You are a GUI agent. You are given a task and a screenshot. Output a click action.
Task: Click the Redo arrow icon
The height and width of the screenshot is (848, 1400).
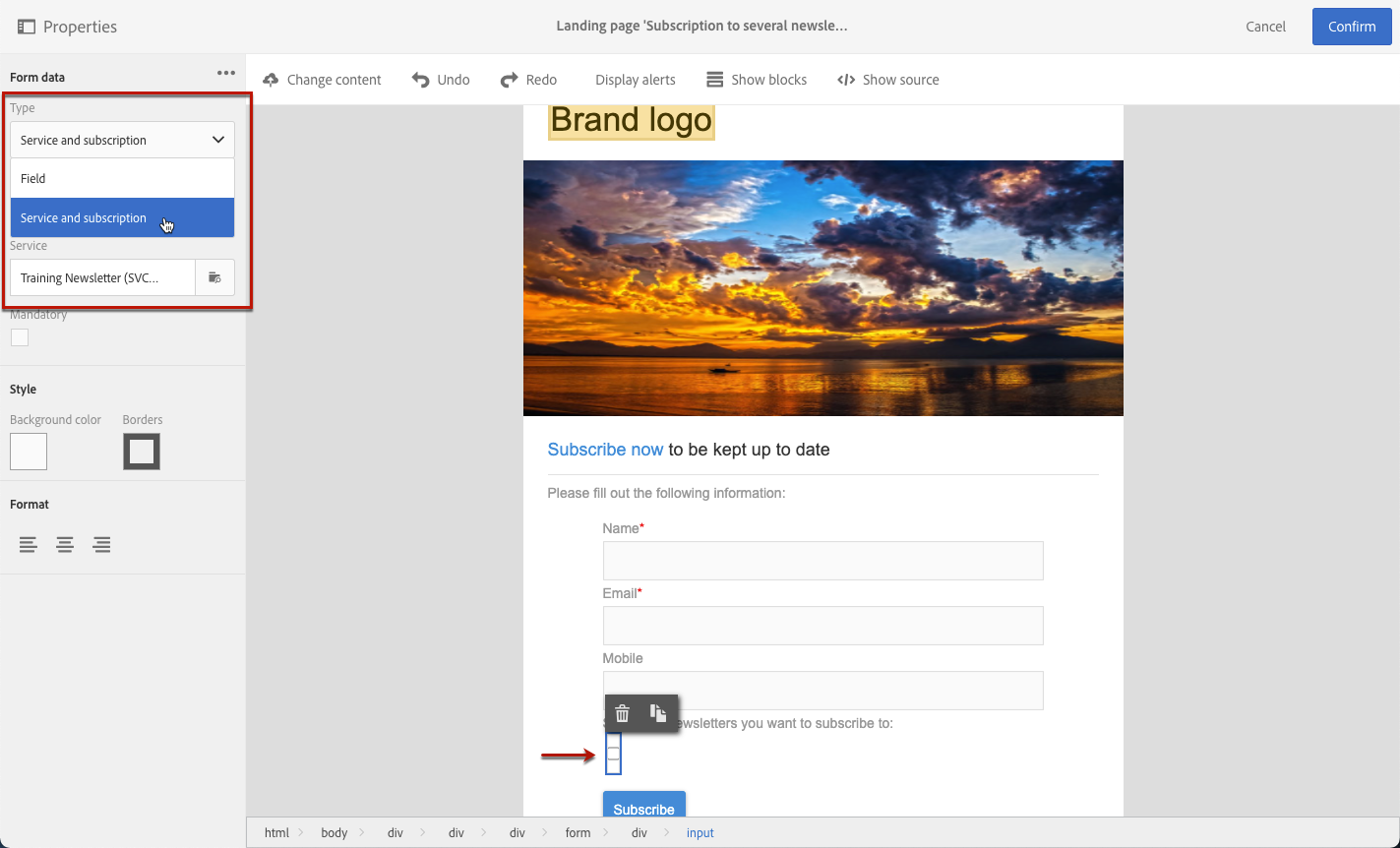509,80
